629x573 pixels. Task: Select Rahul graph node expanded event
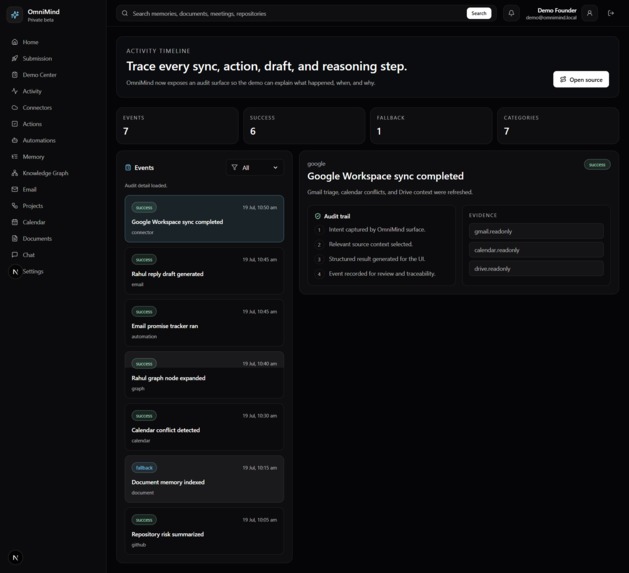pos(204,375)
